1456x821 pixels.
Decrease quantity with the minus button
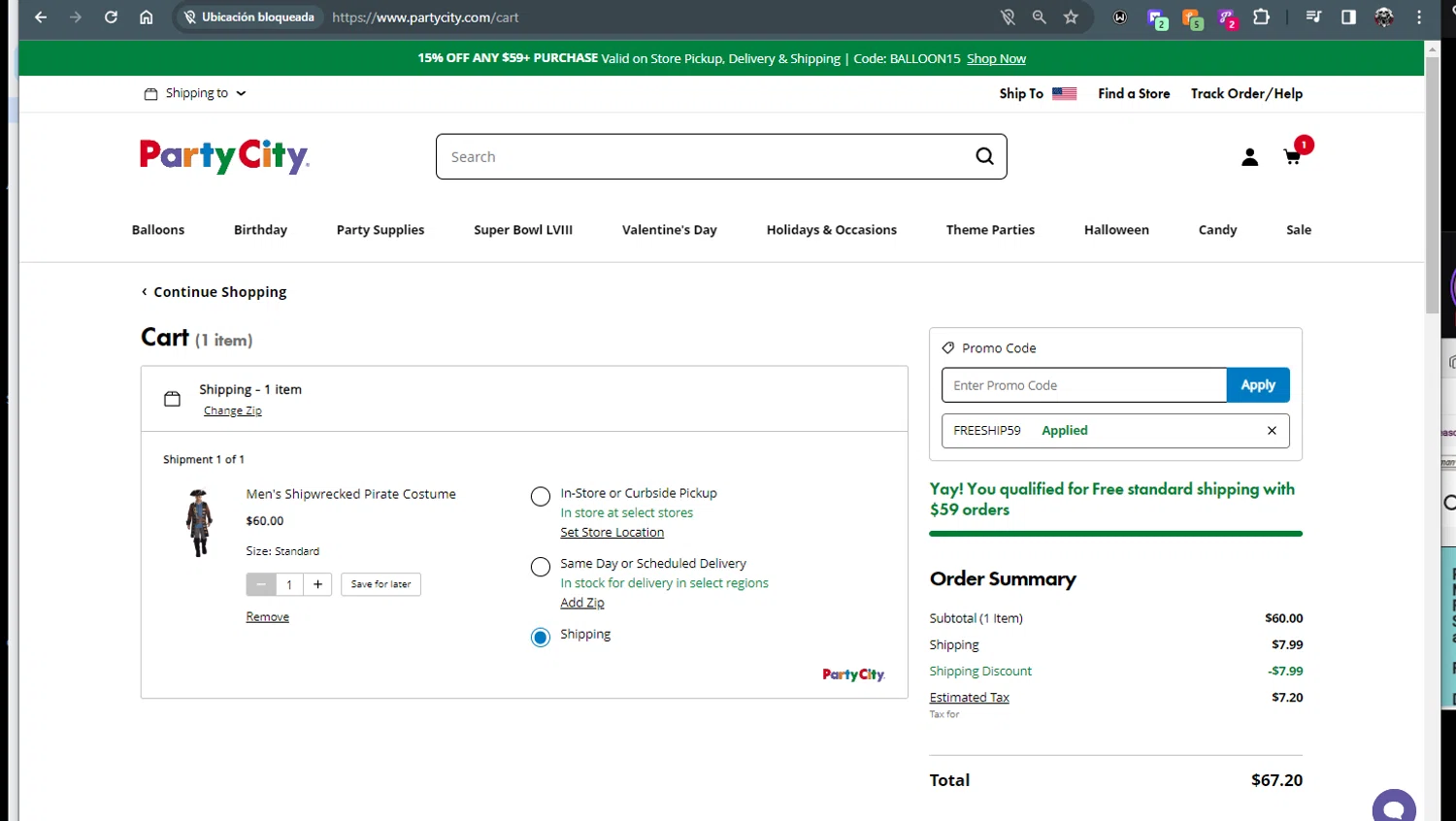click(x=261, y=584)
